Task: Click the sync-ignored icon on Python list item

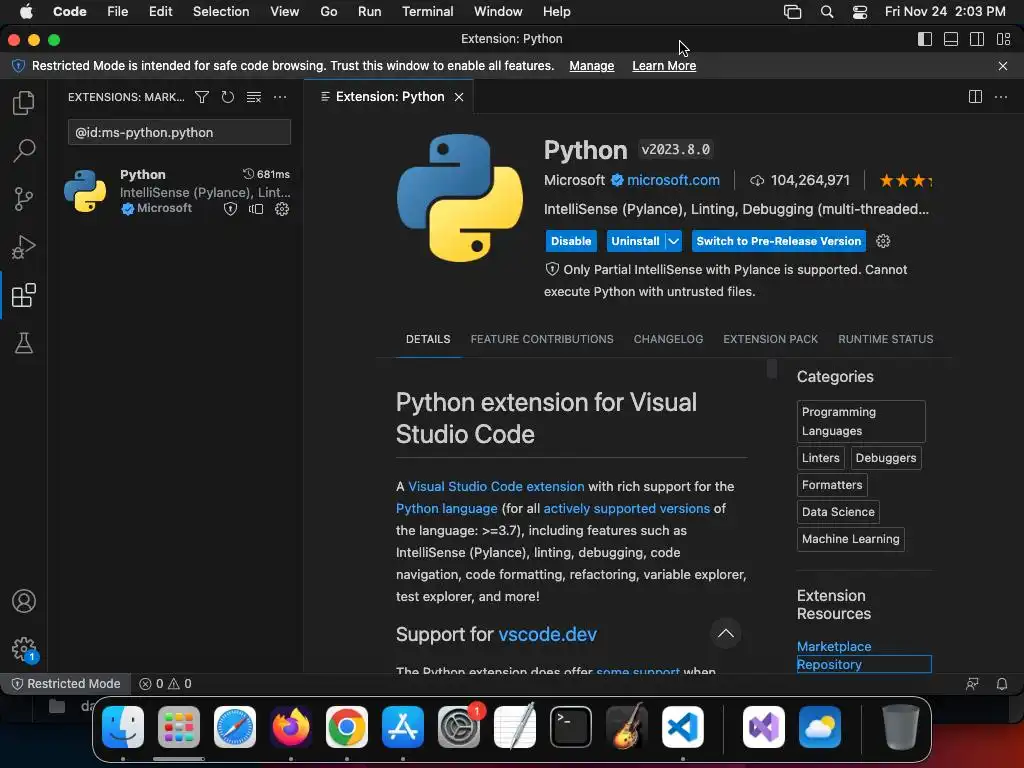Action: coord(256,209)
